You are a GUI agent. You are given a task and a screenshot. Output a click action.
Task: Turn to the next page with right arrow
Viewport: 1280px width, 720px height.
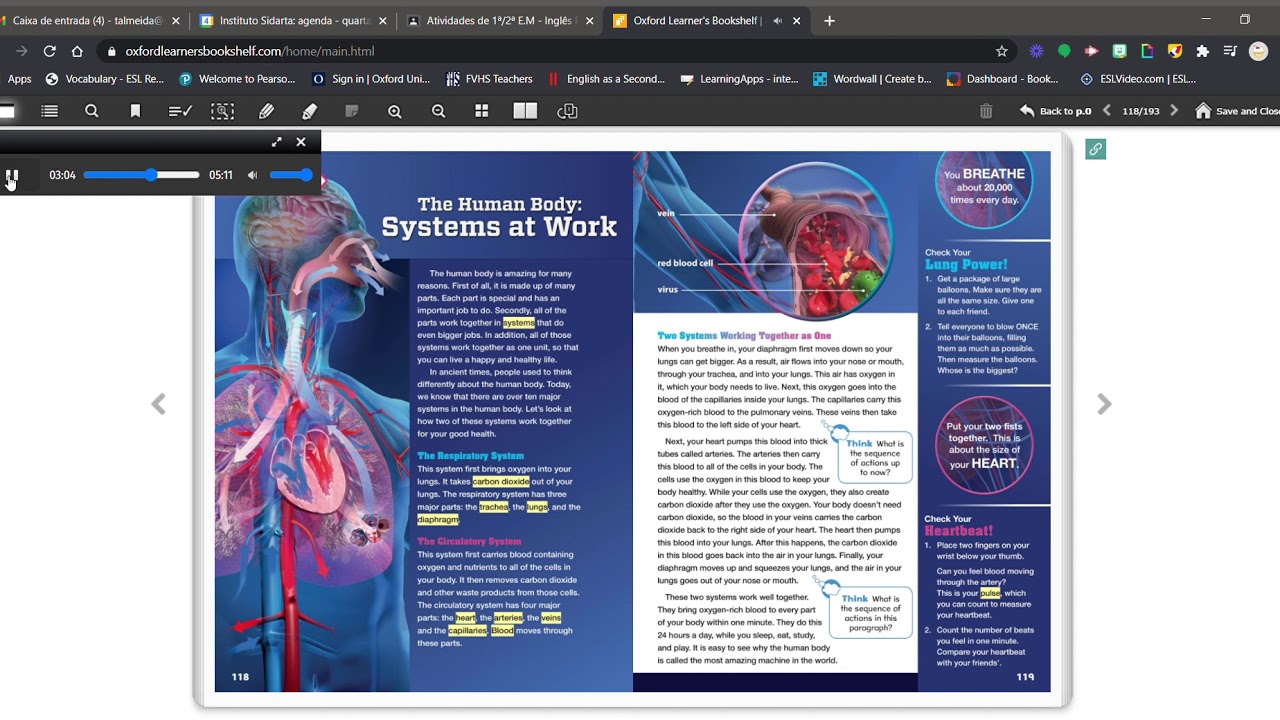pos(1104,404)
